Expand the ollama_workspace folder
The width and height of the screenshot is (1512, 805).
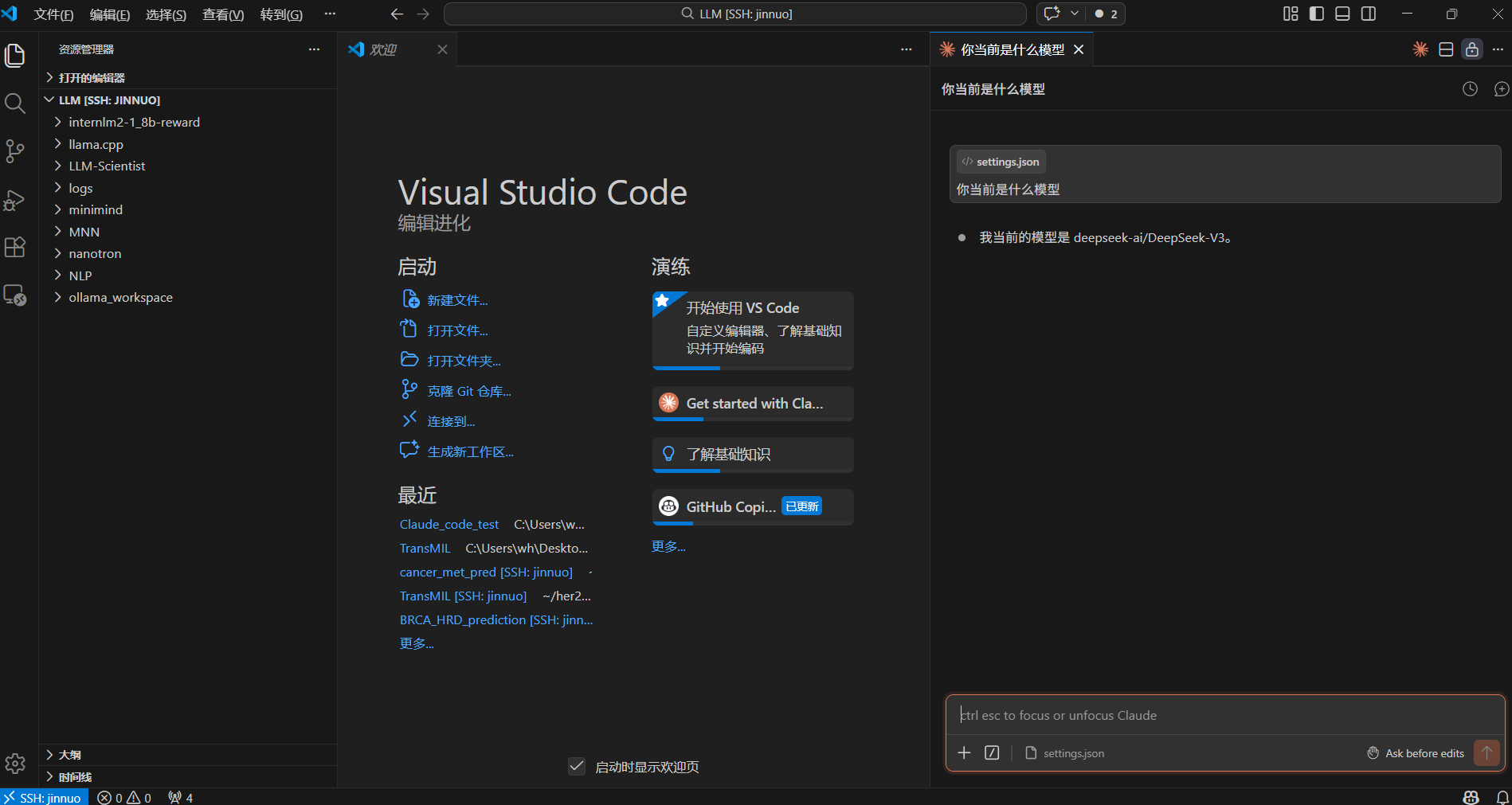[x=188, y=297]
